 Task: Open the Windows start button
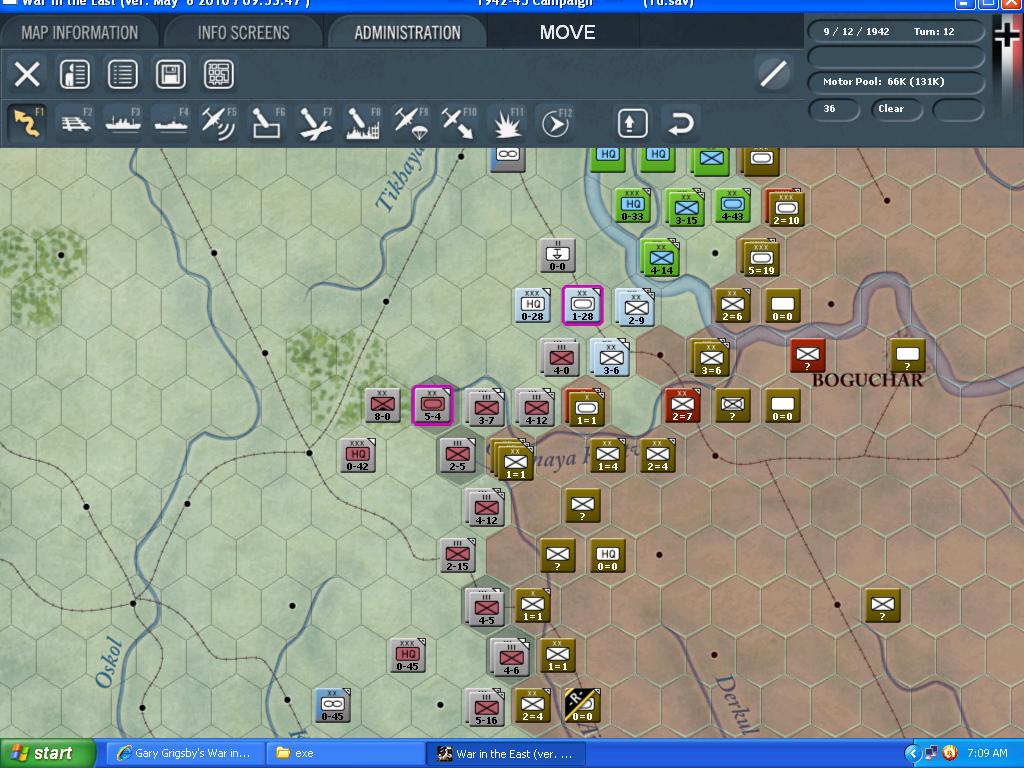tap(47, 753)
